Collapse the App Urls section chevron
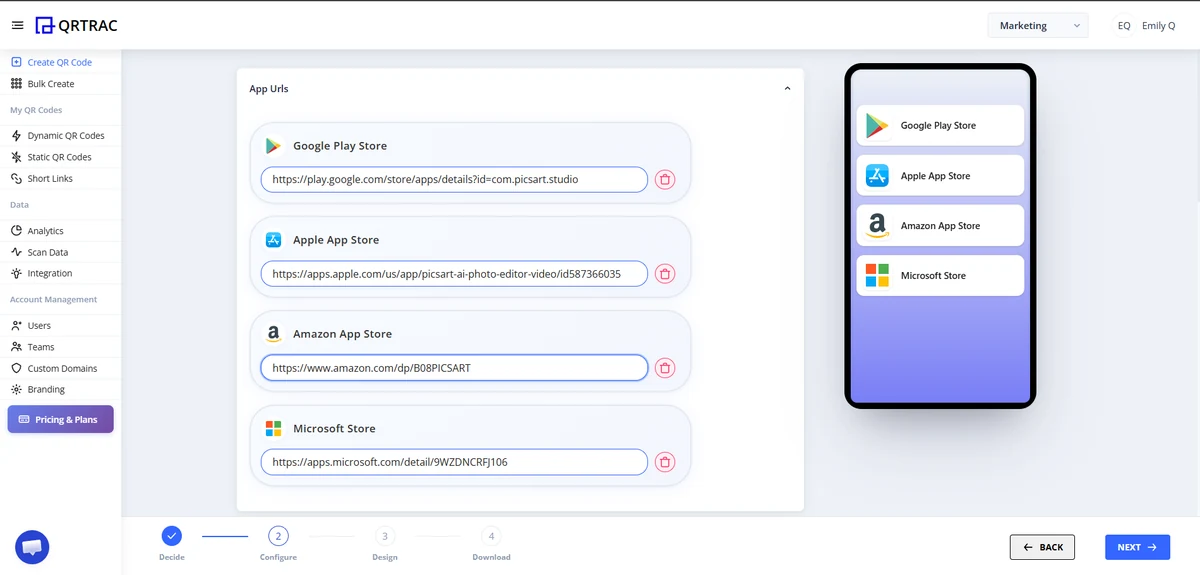 click(787, 89)
